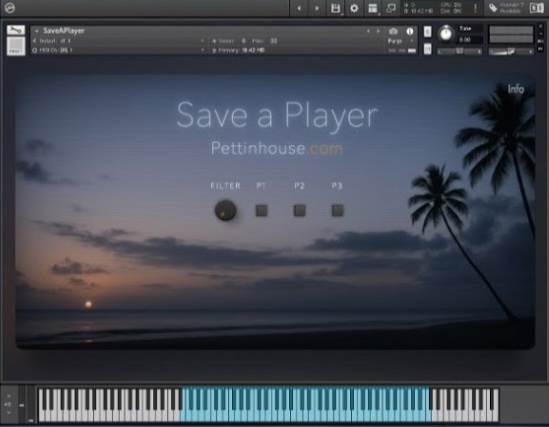Minimize instrument with the minus button

[x=541, y=34]
